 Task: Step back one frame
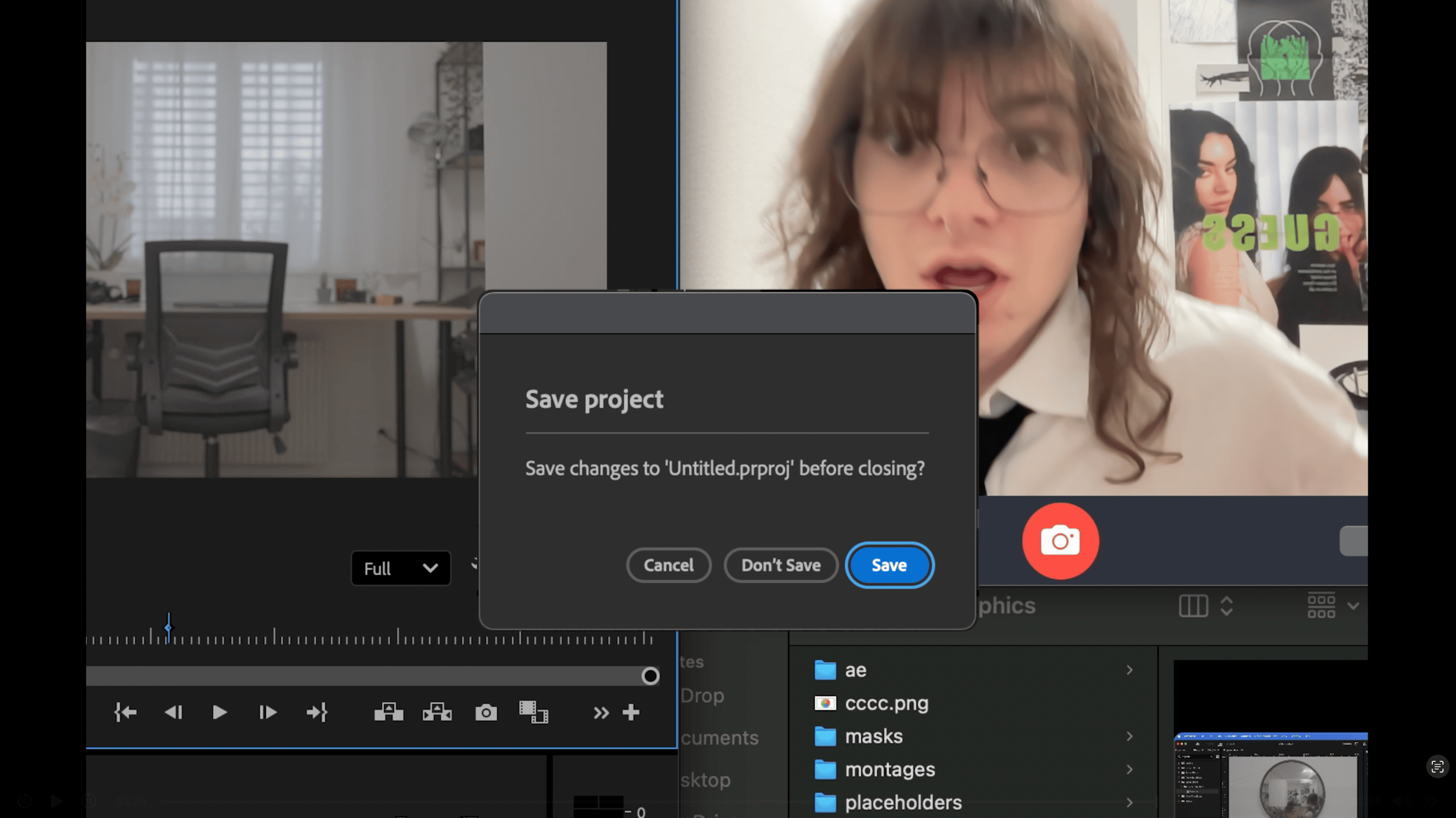(173, 712)
